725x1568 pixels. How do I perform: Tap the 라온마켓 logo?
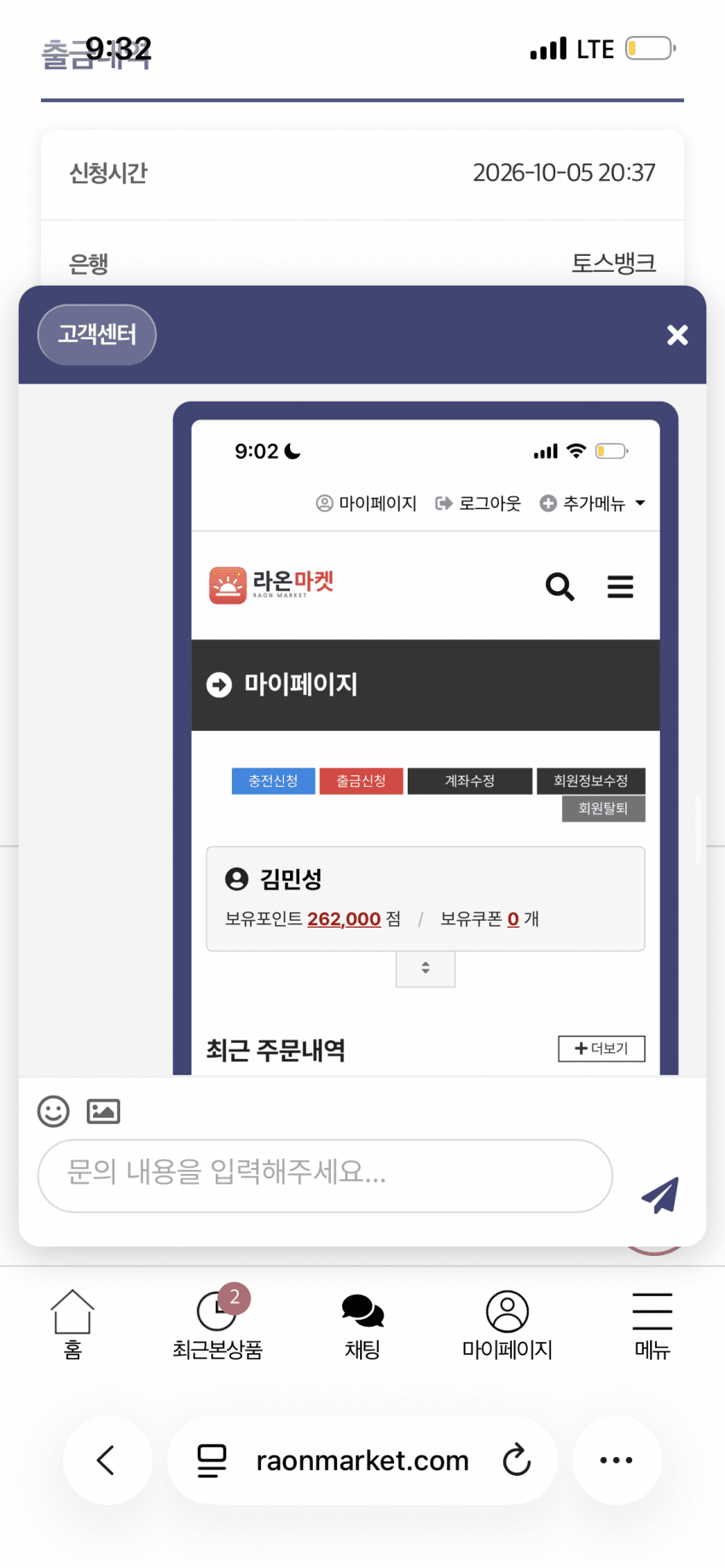271,585
